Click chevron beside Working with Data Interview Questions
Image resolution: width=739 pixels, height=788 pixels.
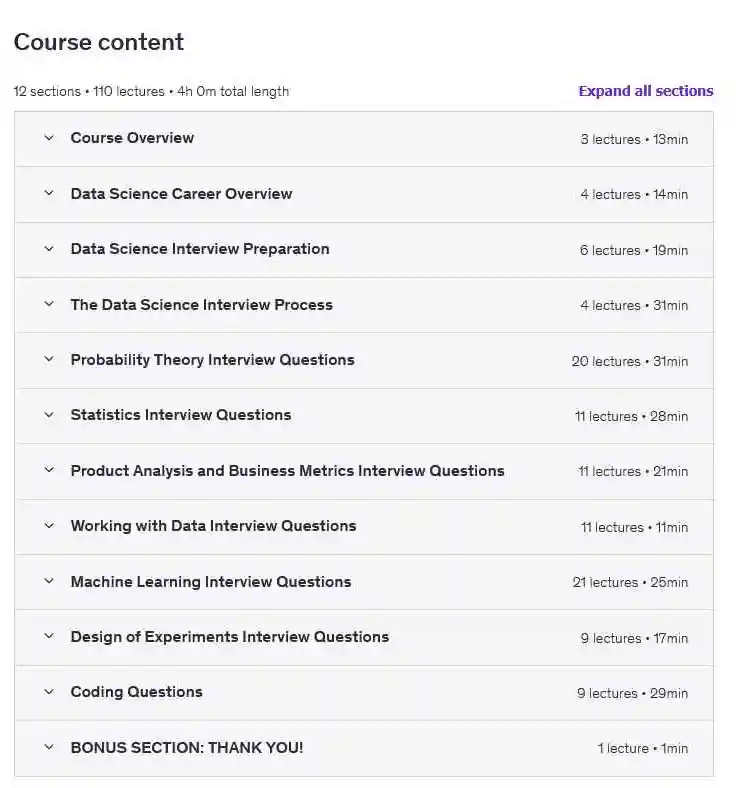(49, 526)
